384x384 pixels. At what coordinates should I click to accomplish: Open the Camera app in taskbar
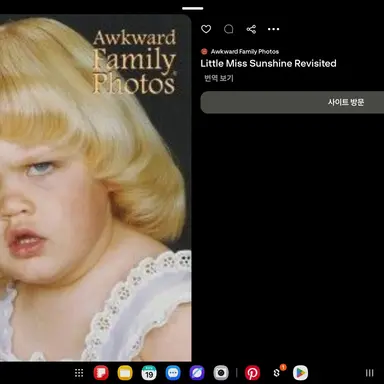(x=221, y=373)
